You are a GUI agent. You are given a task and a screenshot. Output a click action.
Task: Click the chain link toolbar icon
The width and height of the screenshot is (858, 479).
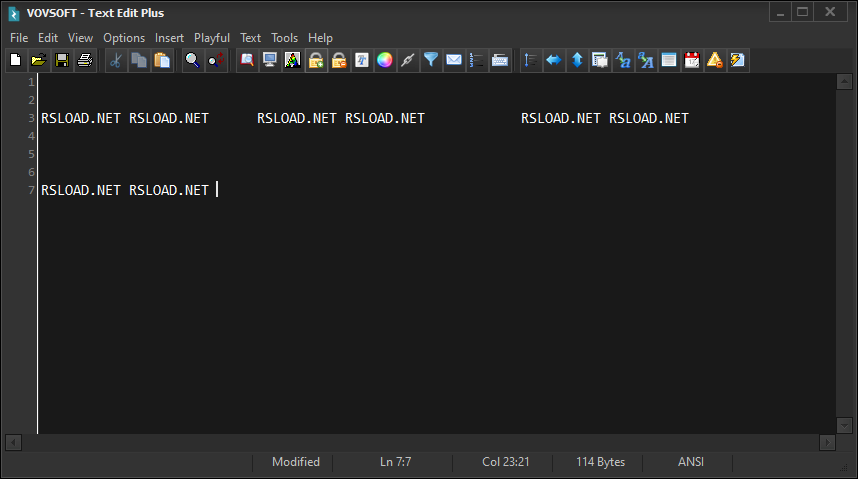point(408,60)
